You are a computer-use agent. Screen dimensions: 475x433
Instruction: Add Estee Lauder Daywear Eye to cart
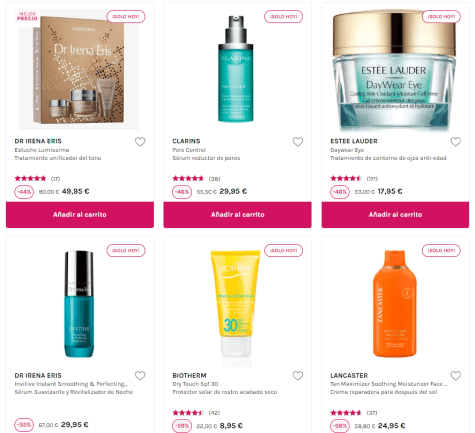[x=395, y=215]
